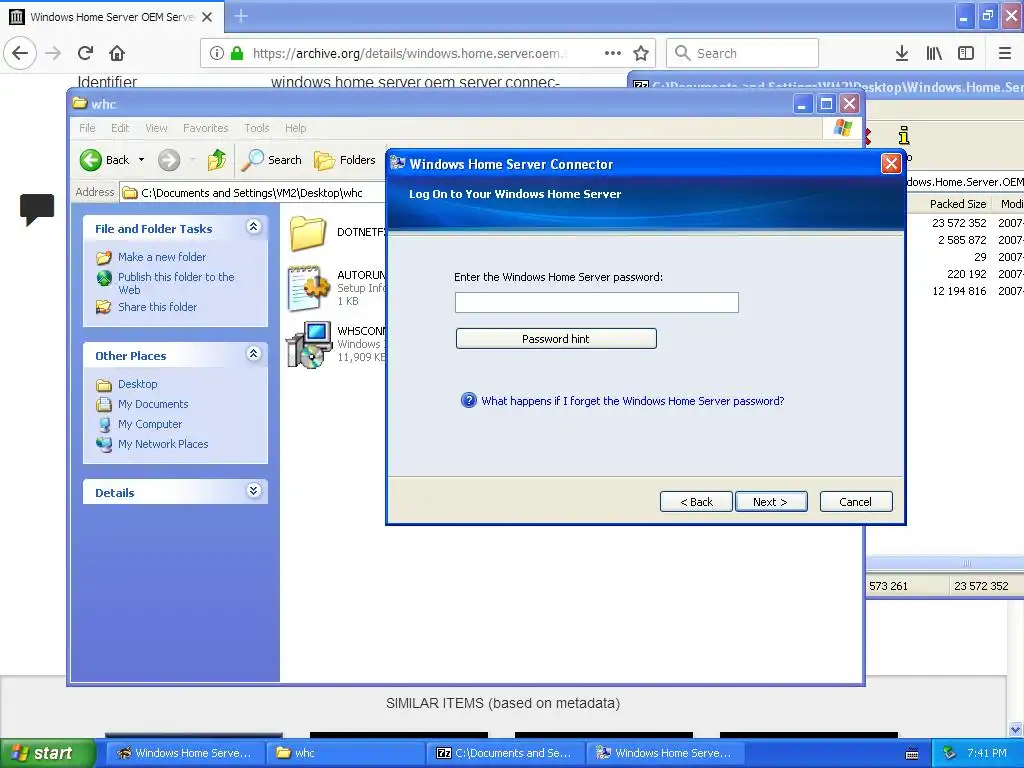The image size is (1024, 768).
Task: Switch to 7-Zip Documents taskbar button
Action: pyautogui.click(x=505, y=753)
